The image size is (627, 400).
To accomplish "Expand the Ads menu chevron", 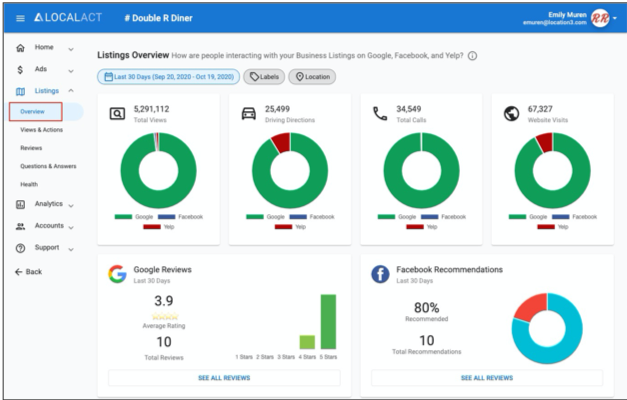I will [71, 71].
